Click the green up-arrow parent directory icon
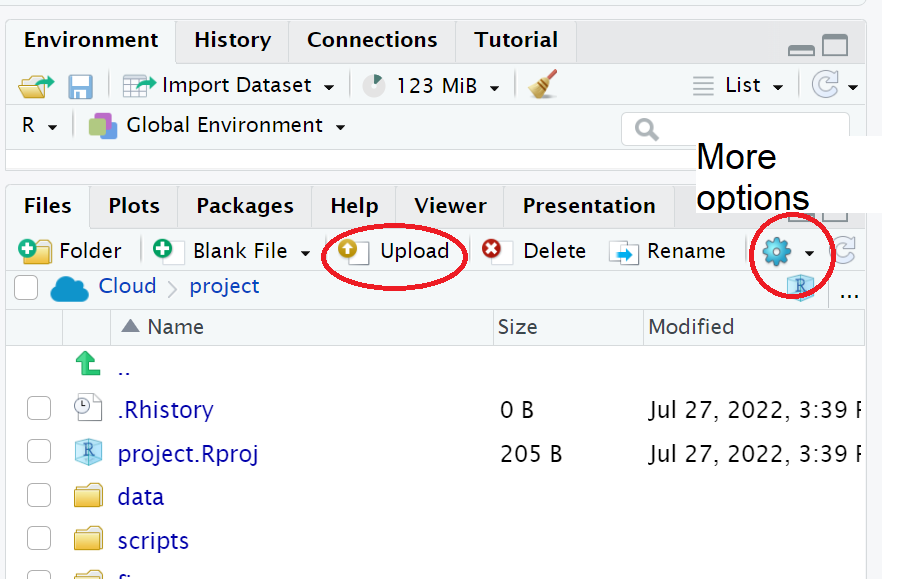 (x=89, y=366)
